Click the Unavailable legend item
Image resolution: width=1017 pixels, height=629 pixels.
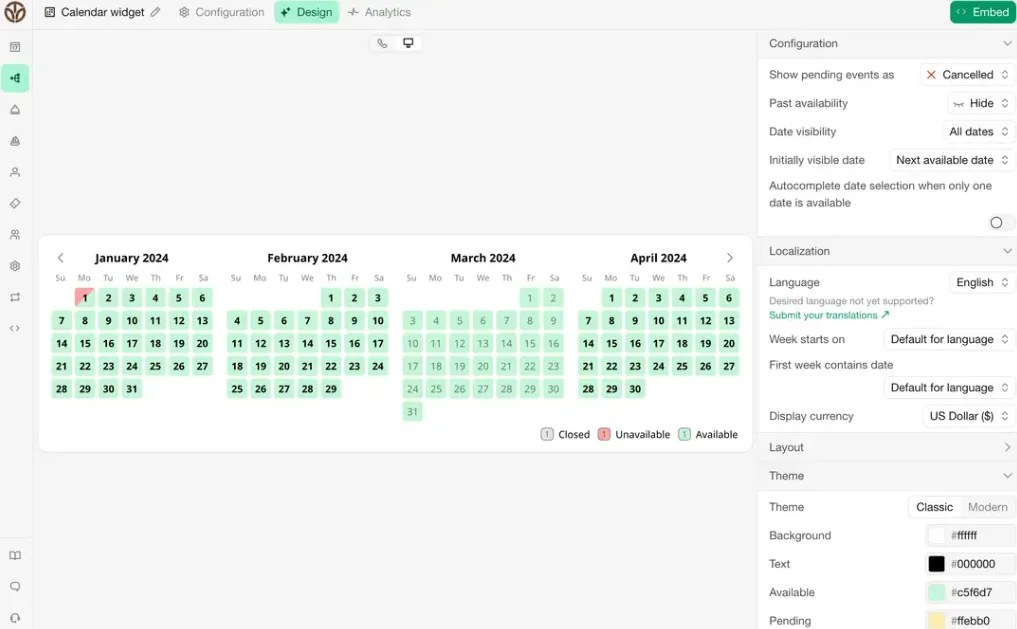[634, 434]
